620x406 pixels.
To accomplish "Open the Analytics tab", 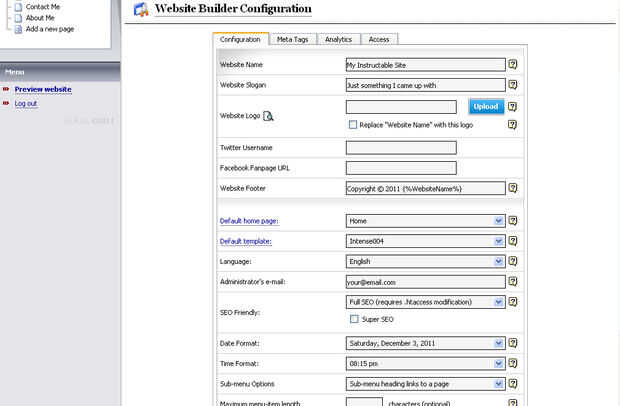I will tap(339, 39).
